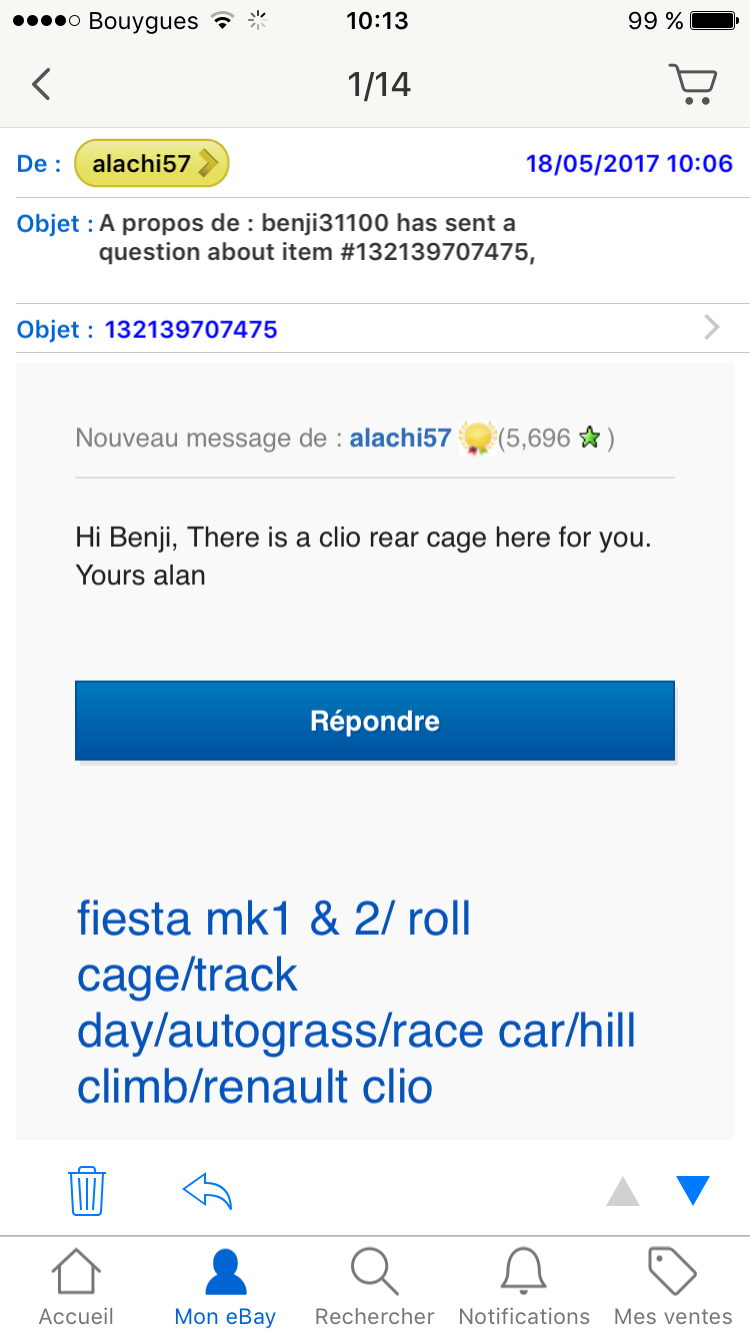
Task: Tap the back chevron arrow
Action: [x=40, y=84]
